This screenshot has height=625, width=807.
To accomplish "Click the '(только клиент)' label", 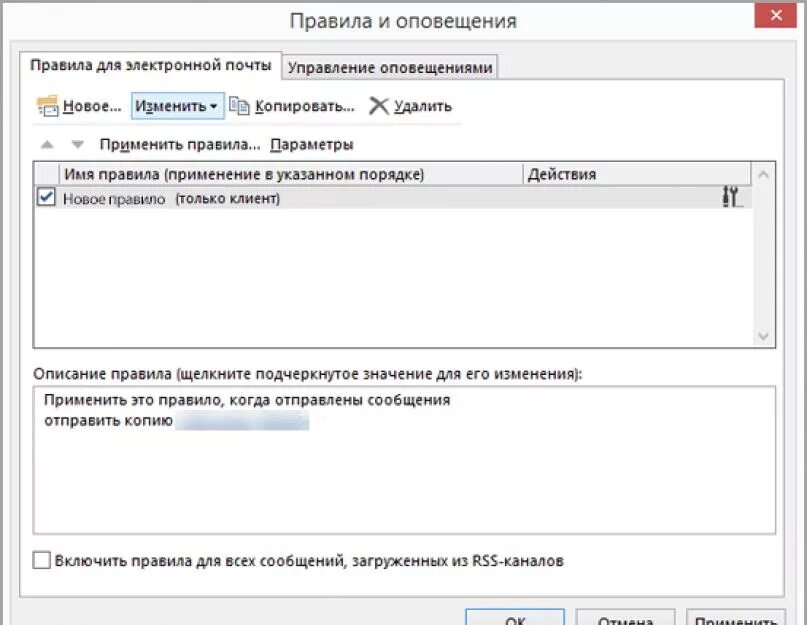I will (227, 199).
